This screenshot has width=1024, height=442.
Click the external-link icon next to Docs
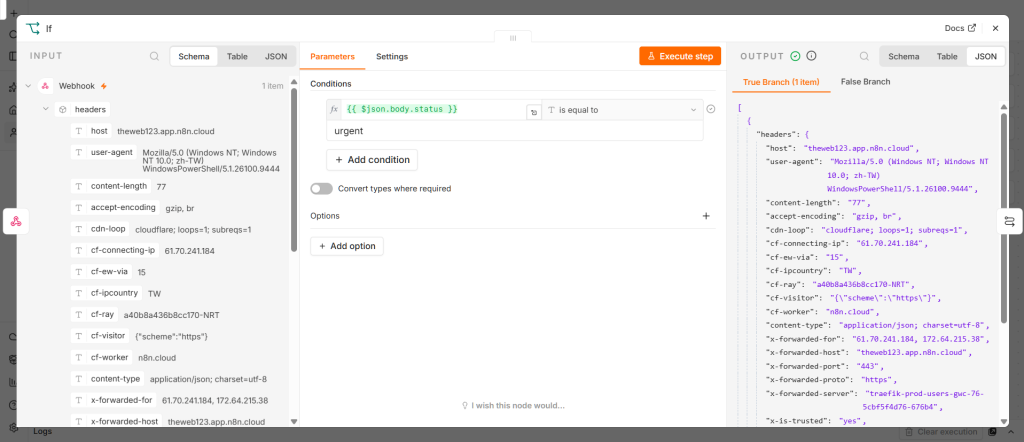tap(972, 28)
